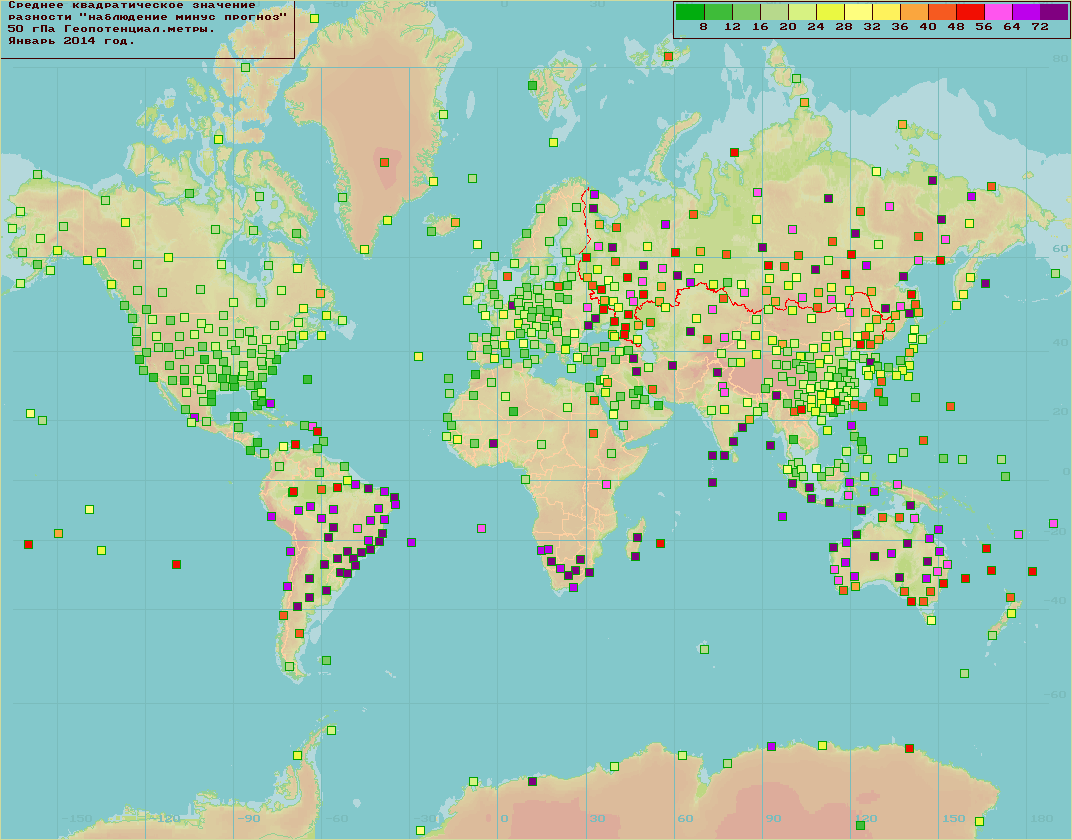
Task: Select the orange station marker on Iceland
Action: point(455,223)
